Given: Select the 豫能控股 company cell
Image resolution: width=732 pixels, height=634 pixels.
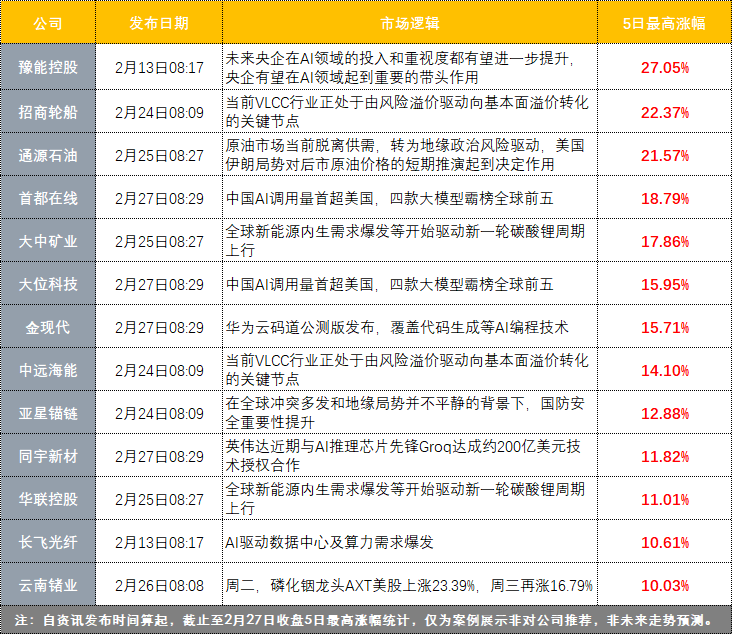Looking at the screenshot, I should click(x=48, y=68).
